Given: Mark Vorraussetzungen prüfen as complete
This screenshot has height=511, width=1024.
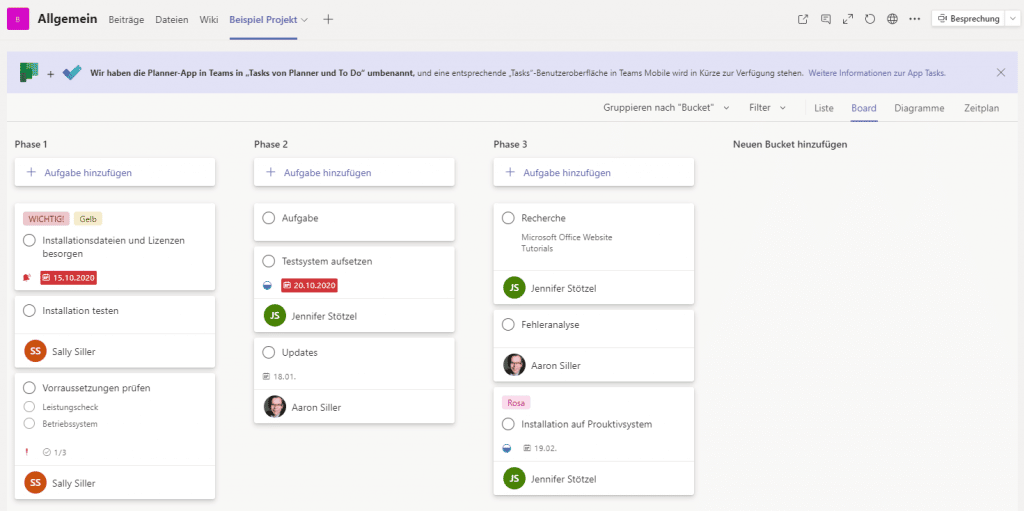Looking at the screenshot, I should click(x=29, y=387).
